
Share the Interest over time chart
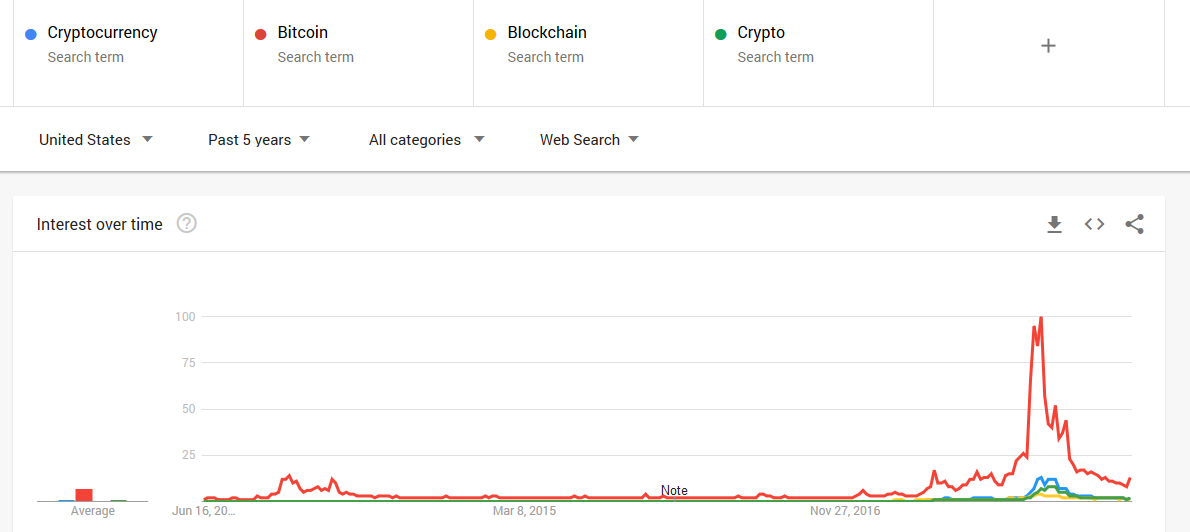pyautogui.click(x=1134, y=225)
